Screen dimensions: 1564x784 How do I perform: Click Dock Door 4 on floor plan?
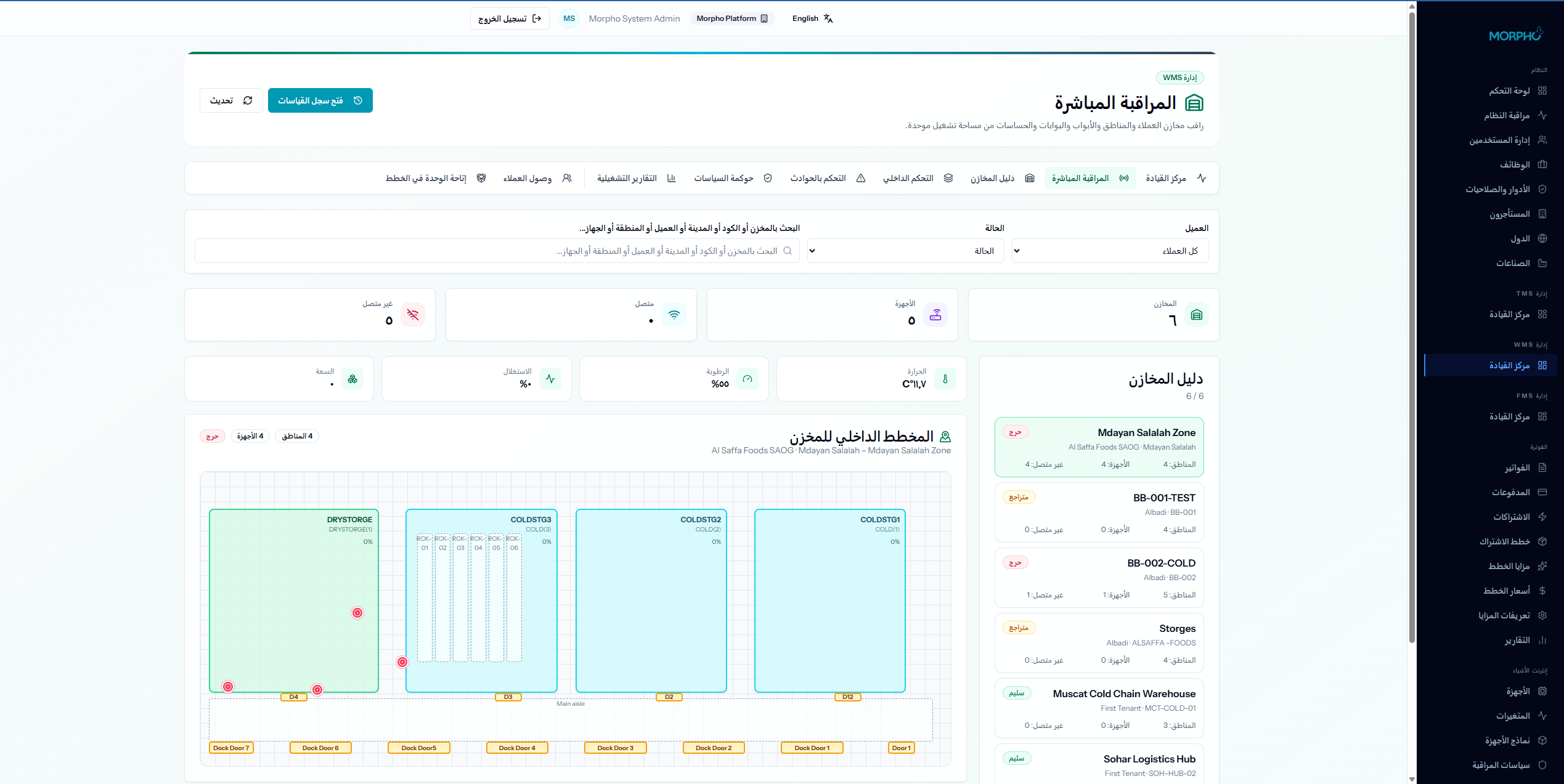pos(517,748)
